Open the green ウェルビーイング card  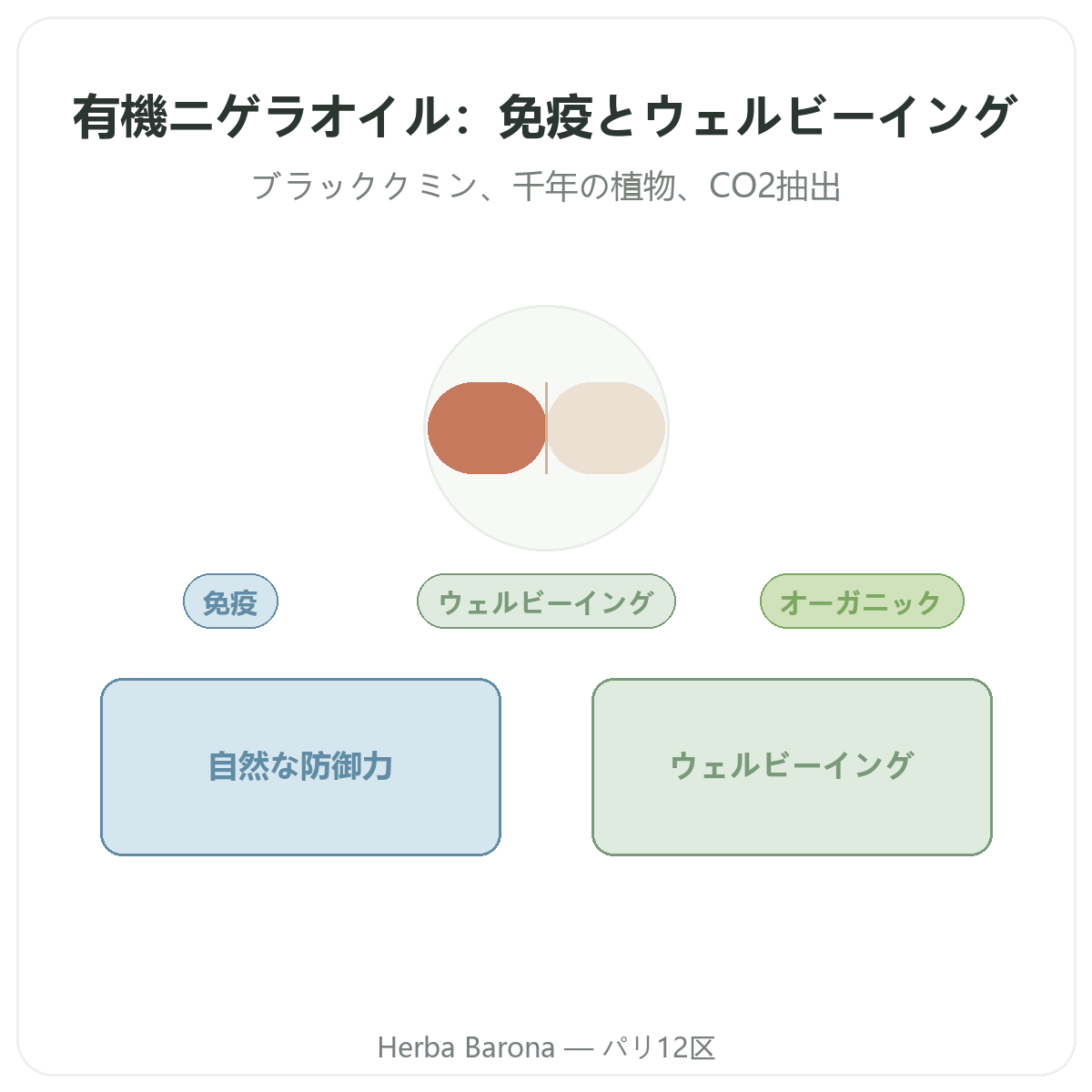coord(792,767)
